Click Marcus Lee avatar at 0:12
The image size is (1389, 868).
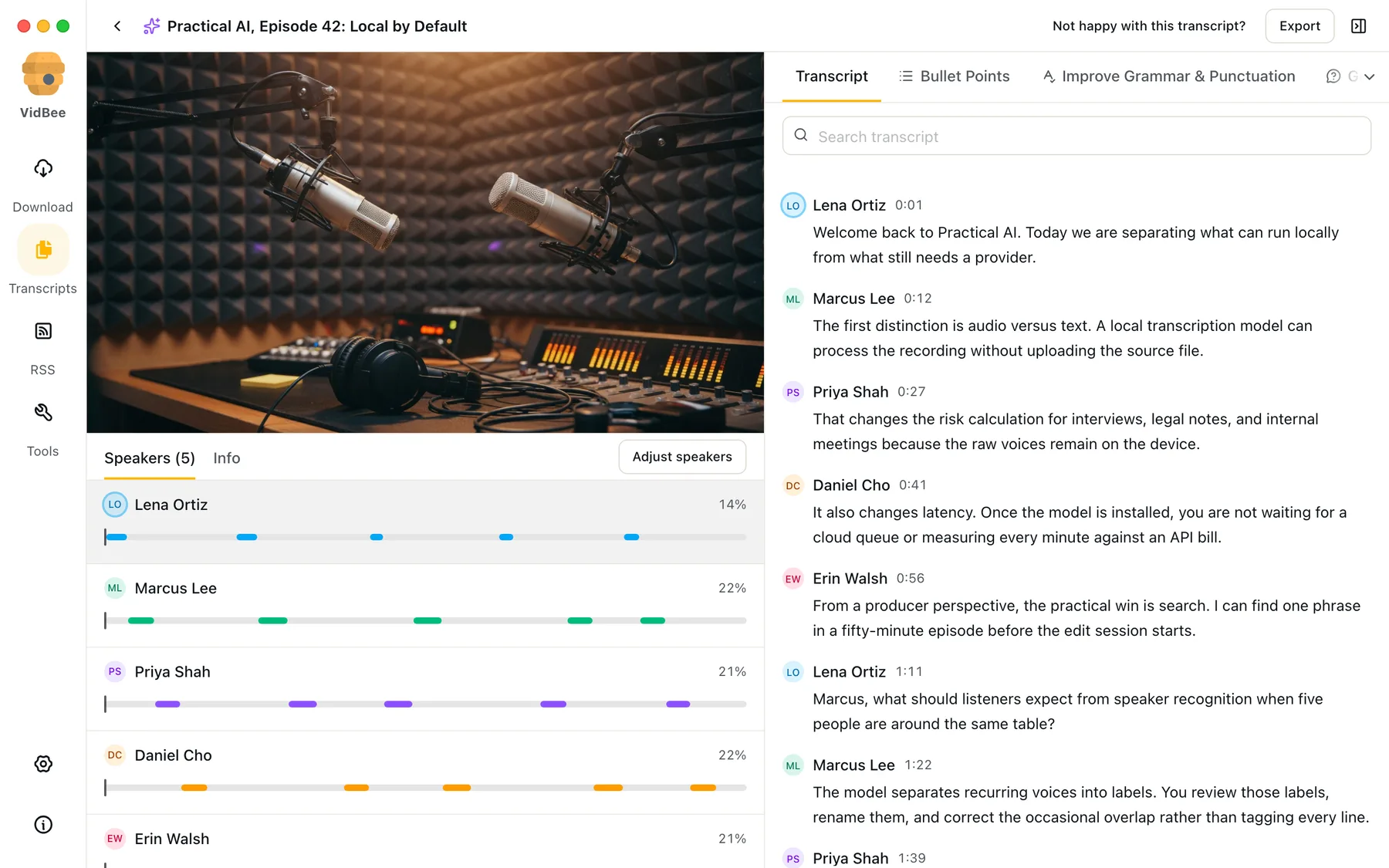[793, 299]
